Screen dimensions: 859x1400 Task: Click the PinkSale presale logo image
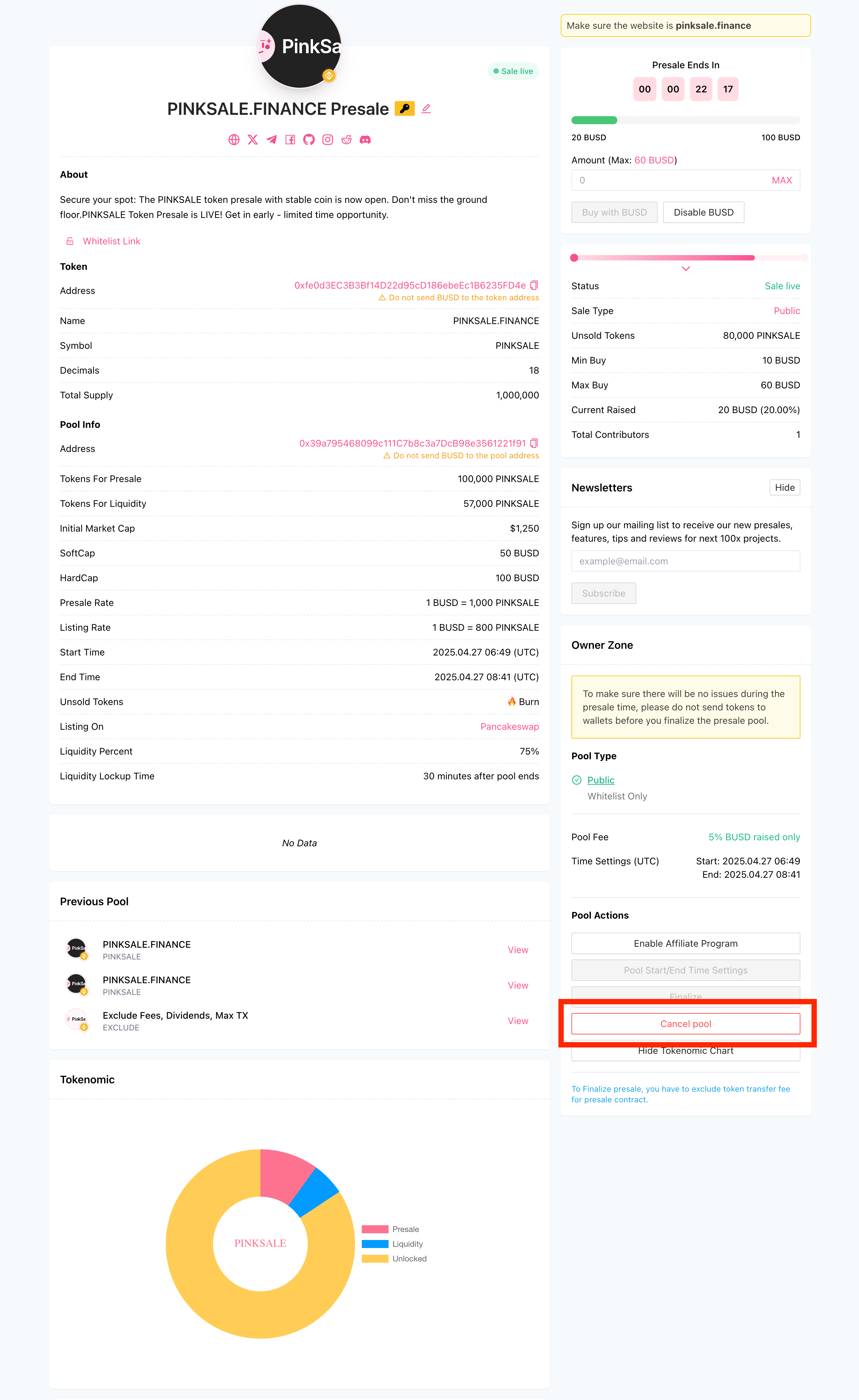coord(300,46)
